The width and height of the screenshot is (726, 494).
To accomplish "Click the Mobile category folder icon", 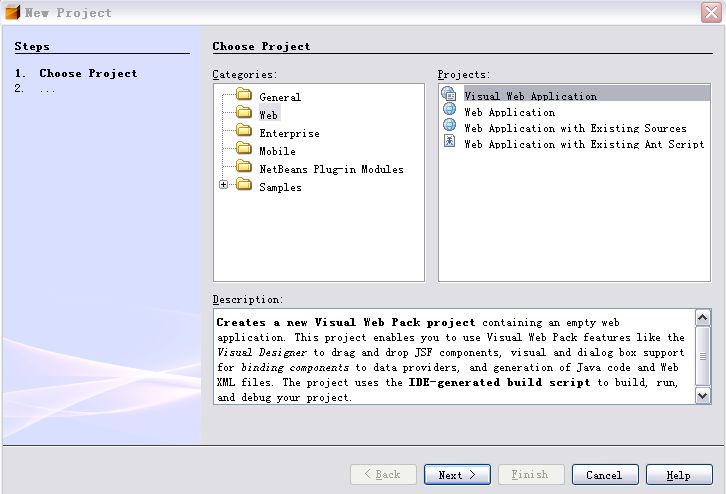I will 244,148.
